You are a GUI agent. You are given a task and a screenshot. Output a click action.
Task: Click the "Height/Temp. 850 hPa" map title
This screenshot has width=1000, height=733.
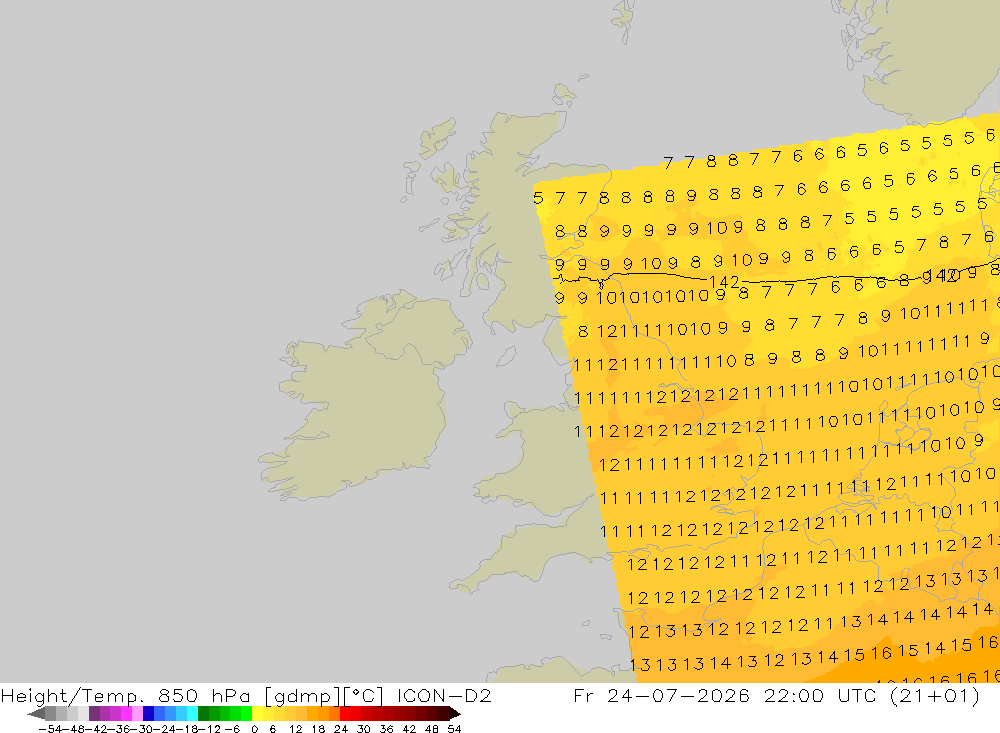pos(126,695)
